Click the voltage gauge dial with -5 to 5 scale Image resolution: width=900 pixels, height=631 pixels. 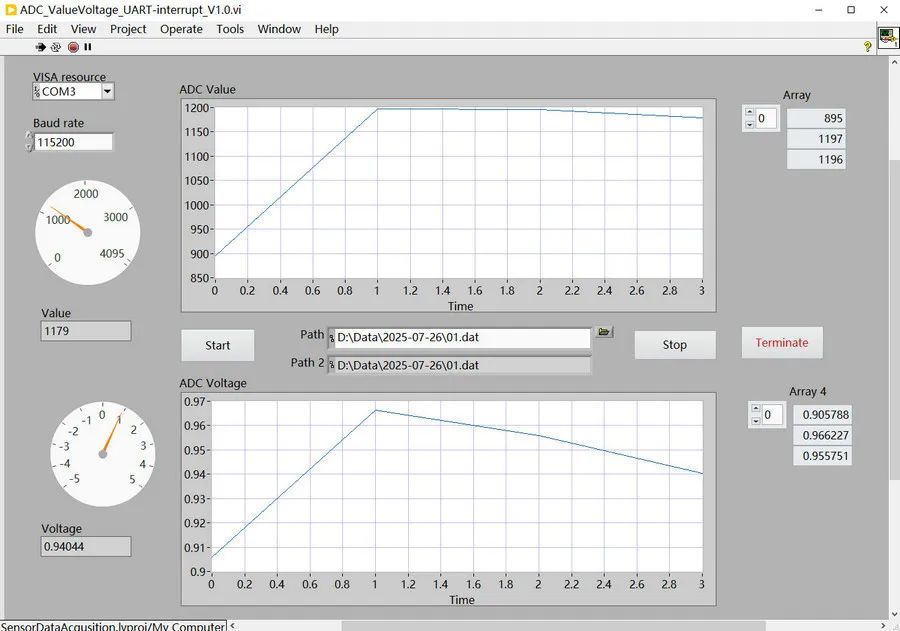pos(103,454)
